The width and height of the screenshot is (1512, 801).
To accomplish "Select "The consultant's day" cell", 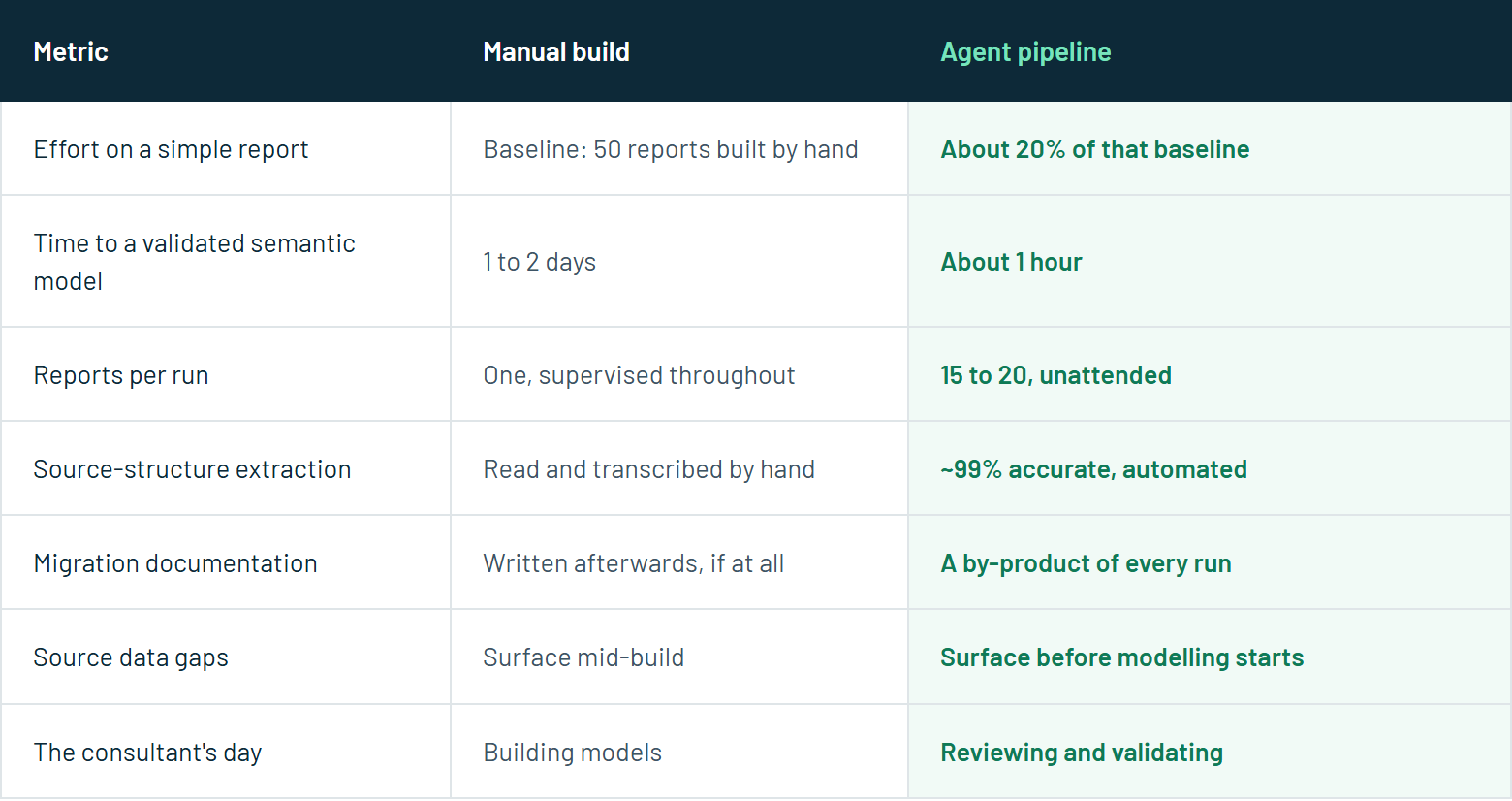I will [226, 753].
